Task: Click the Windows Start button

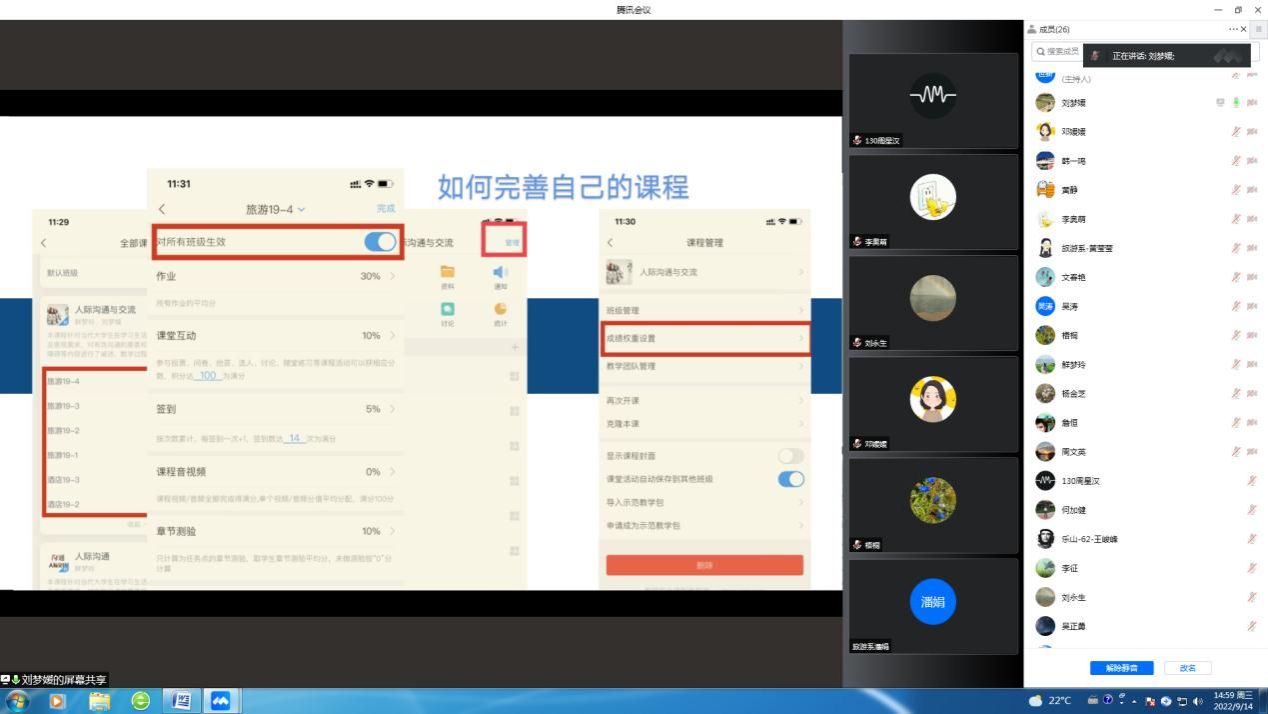Action: [18, 701]
